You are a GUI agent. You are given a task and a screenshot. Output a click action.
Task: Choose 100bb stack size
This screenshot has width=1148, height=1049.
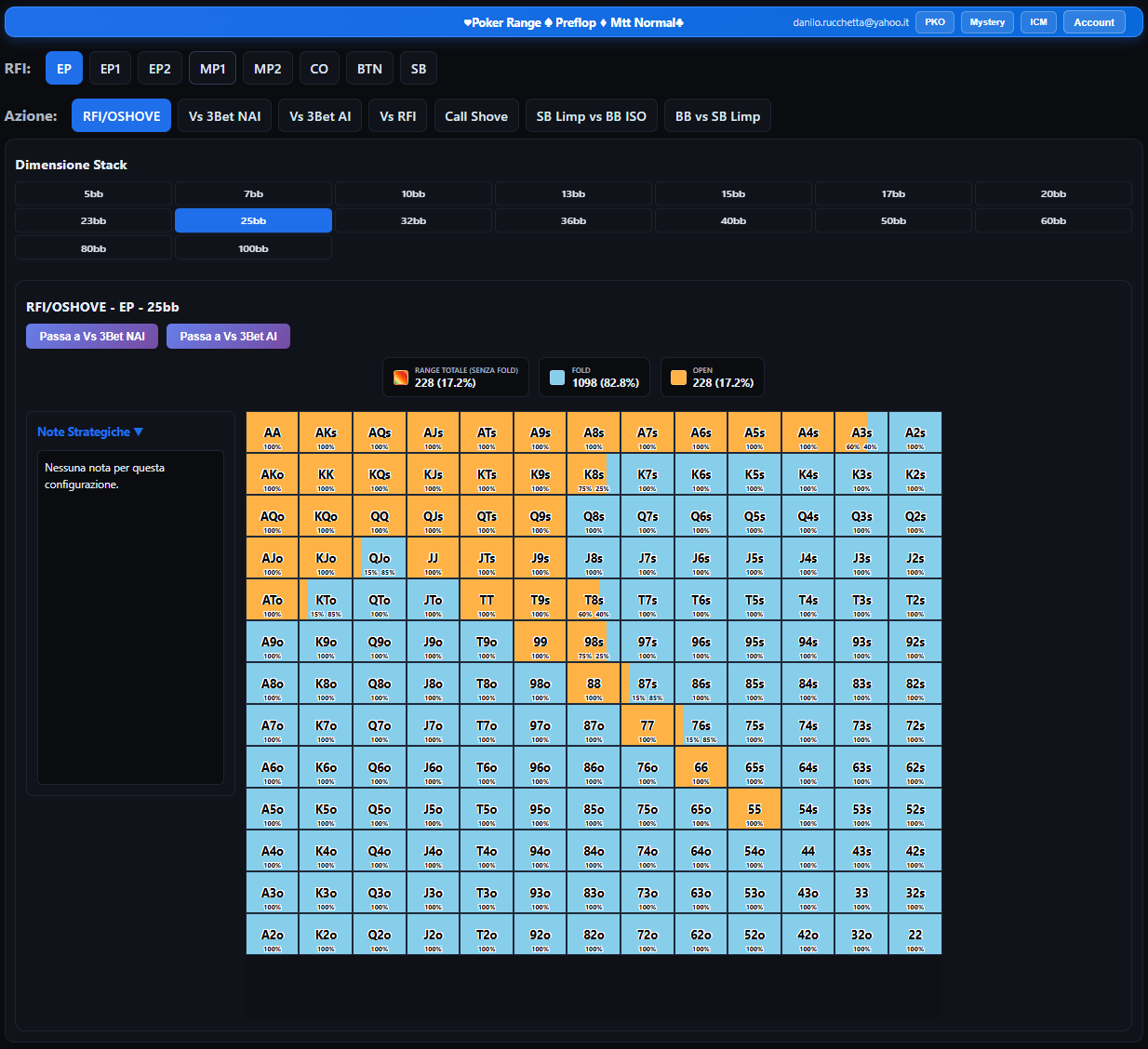click(254, 249)
